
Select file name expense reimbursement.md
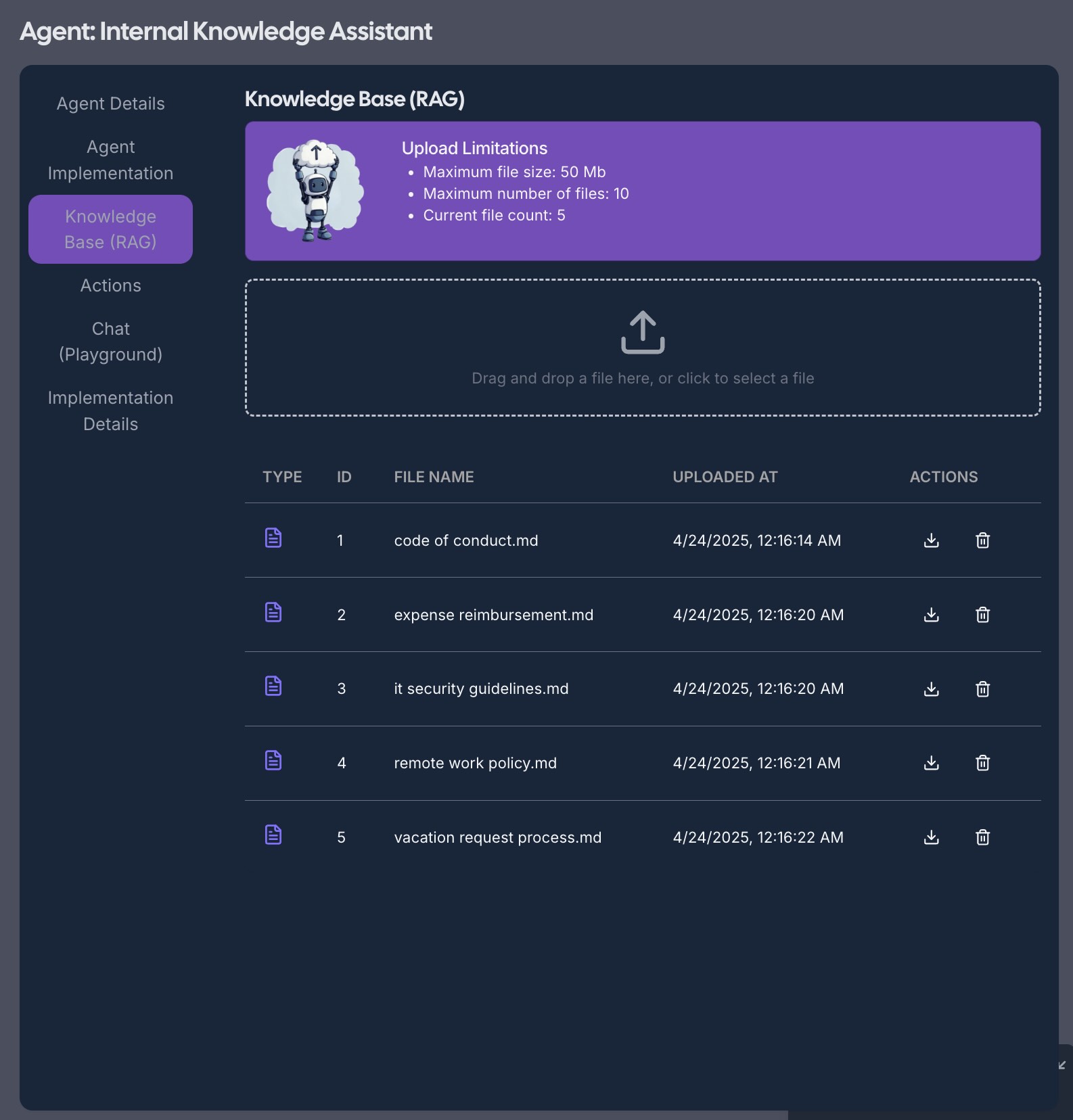pos(494,615)
